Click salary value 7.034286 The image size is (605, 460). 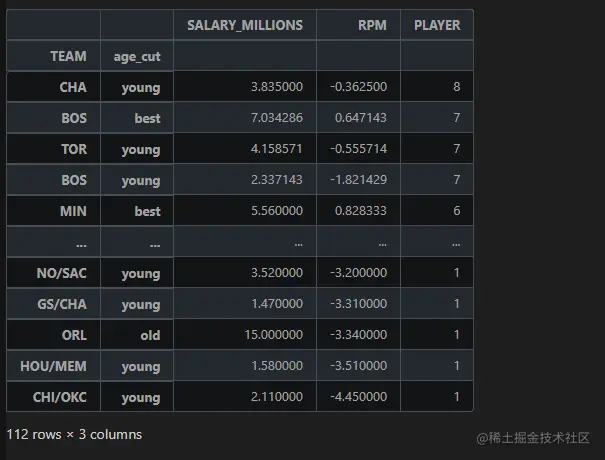277,118
